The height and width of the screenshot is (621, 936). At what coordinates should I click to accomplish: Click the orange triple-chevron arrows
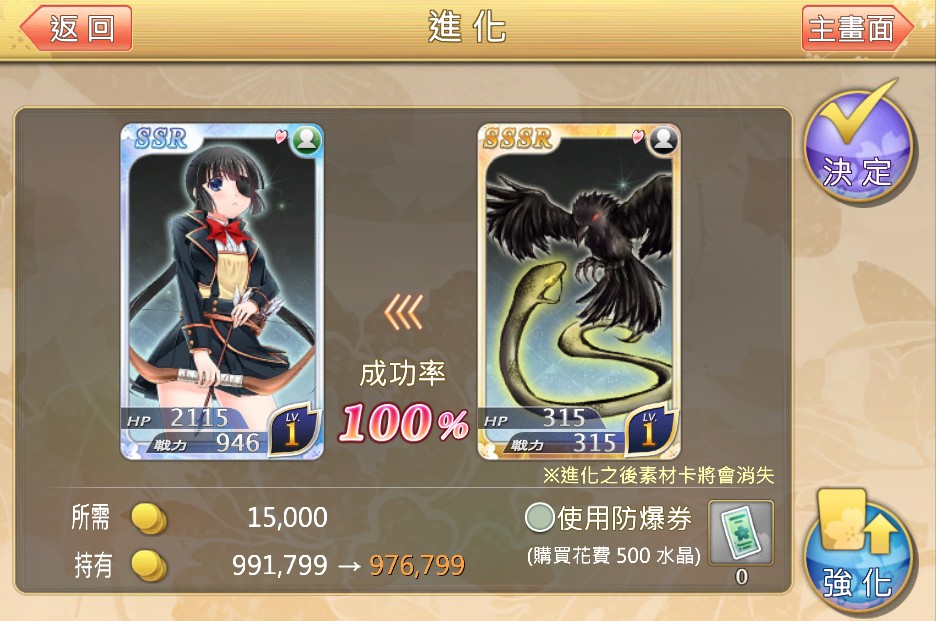(404, 311)
